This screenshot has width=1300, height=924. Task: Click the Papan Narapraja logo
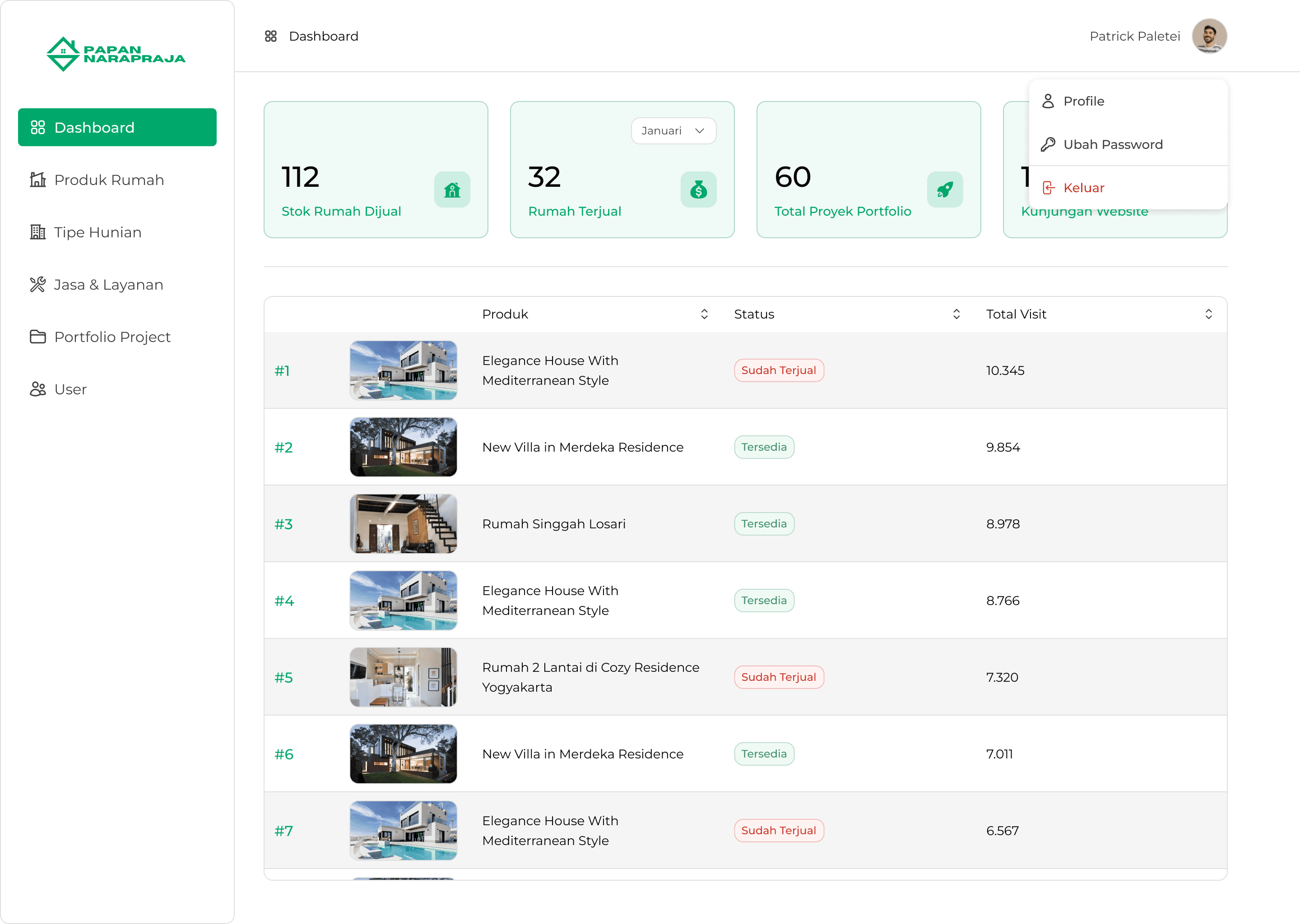(116, 54)
